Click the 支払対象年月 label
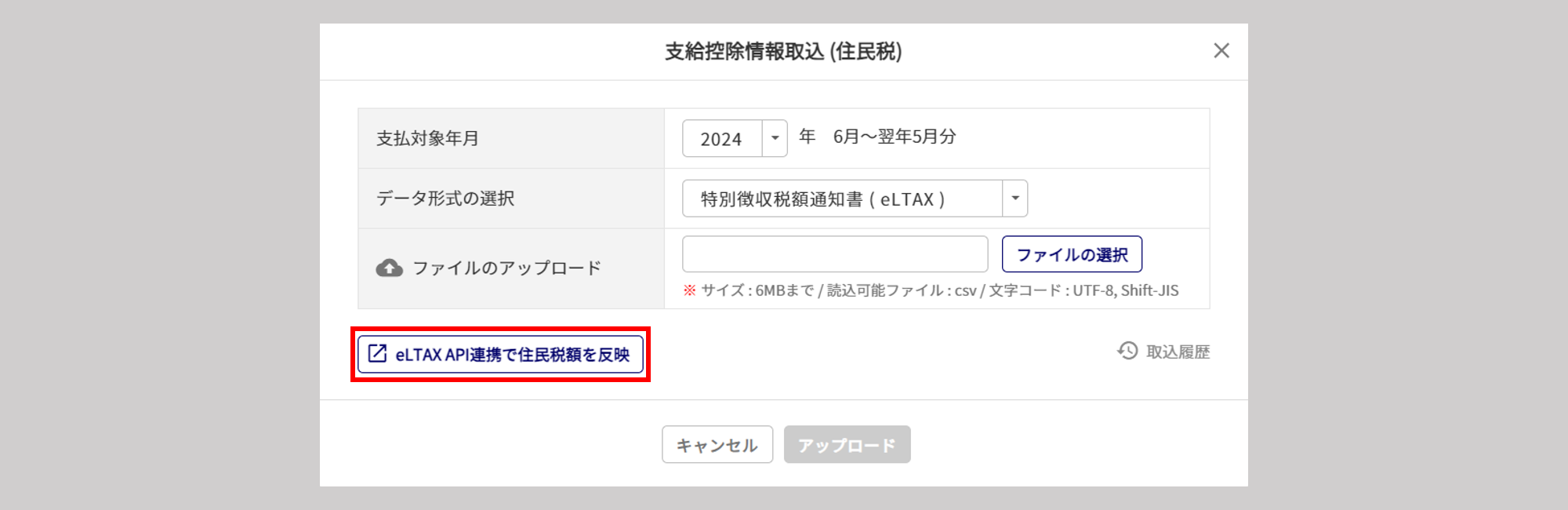This screenshot has height=510, width=1568. (x=427, y=138)
